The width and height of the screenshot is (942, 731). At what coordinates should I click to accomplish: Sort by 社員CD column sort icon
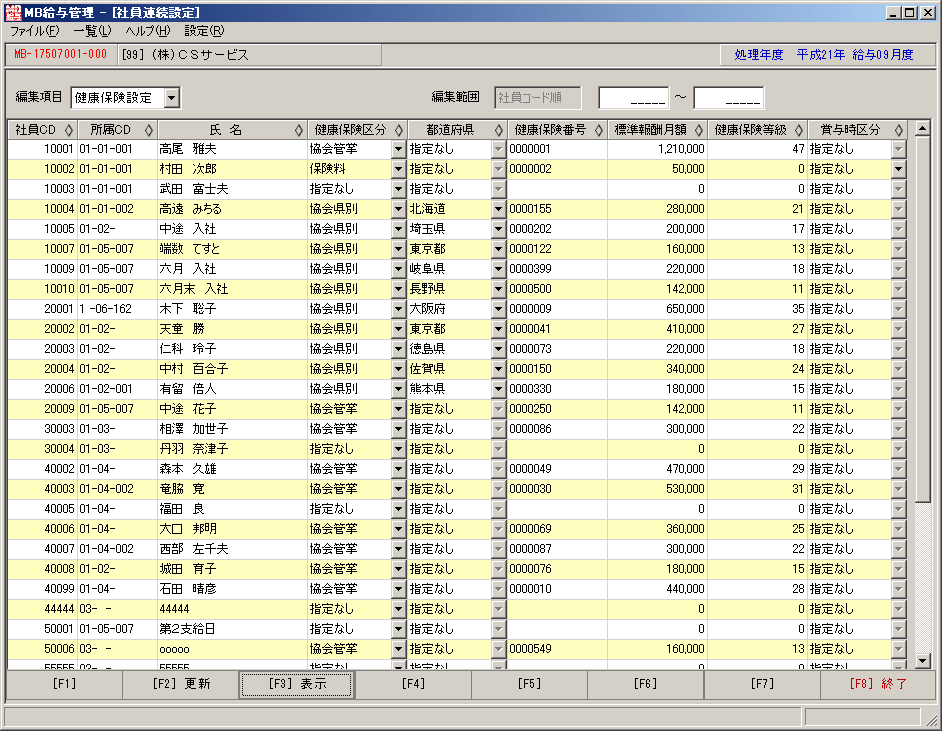[x=68, y=130]
